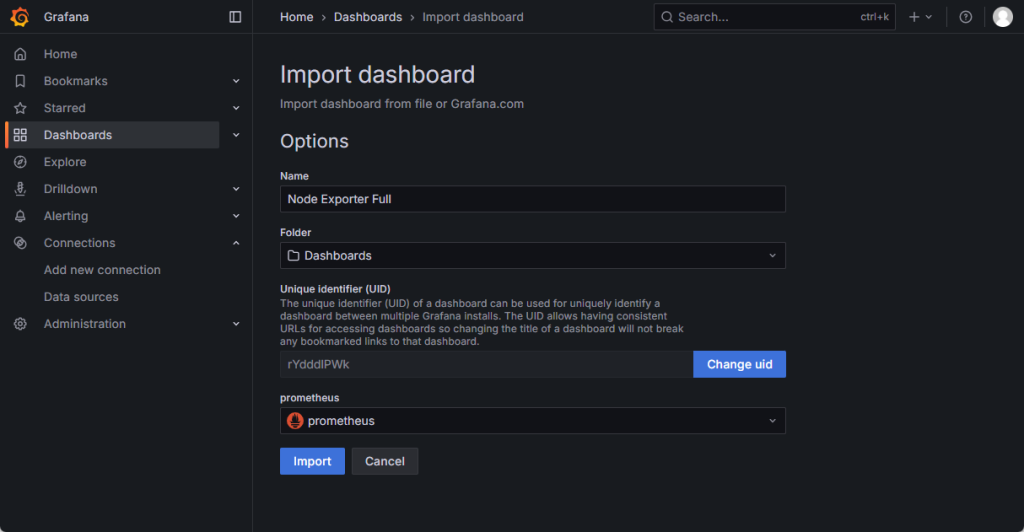Click the Grafana logo icon
Viewport: 1024px width, 532px height.
click(20, 17)
